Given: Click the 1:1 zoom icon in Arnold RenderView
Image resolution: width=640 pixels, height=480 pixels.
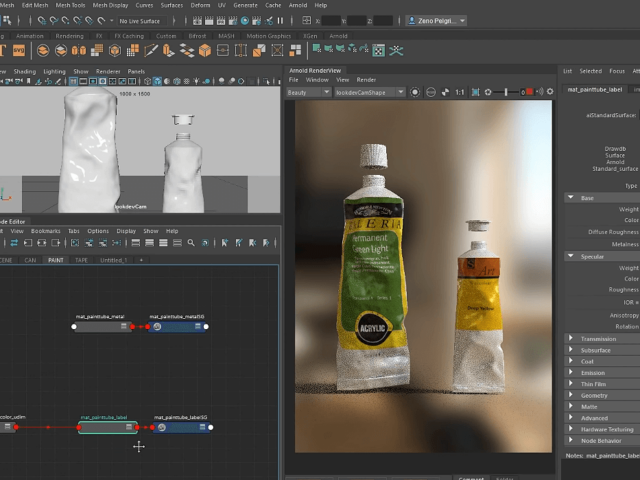Looking at the screenshot, I should pos(459,92).
